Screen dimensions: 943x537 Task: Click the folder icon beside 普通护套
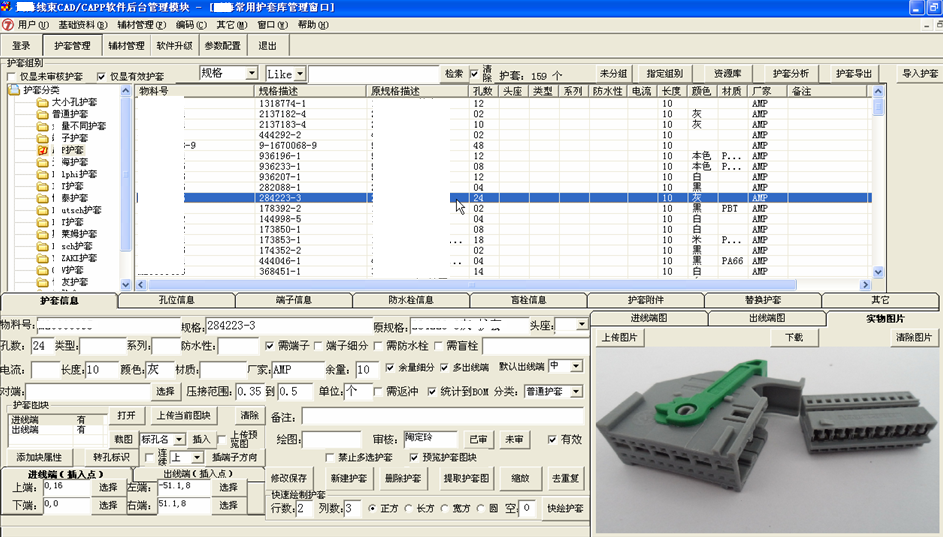tap(42, 114)
